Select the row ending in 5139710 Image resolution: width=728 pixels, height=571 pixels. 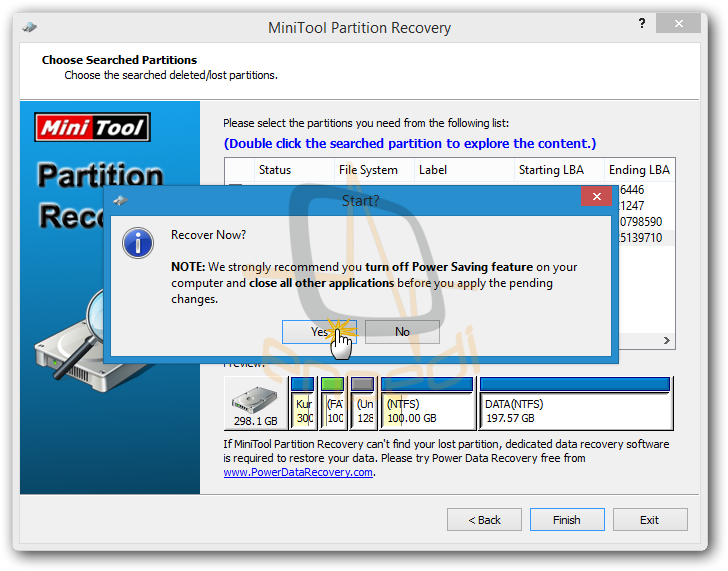coord(646,238)
